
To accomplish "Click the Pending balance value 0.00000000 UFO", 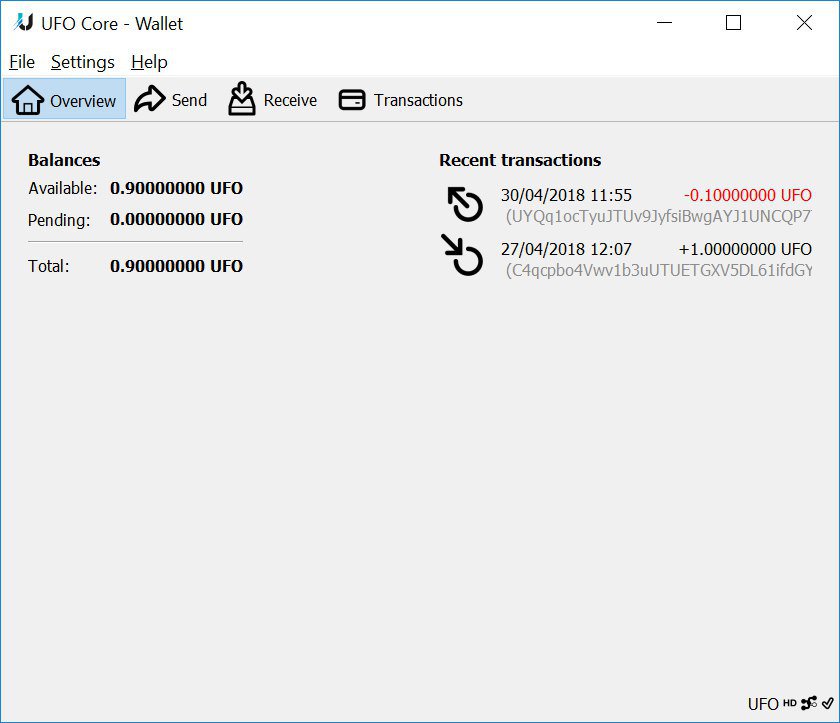I will tap(176, 219).
